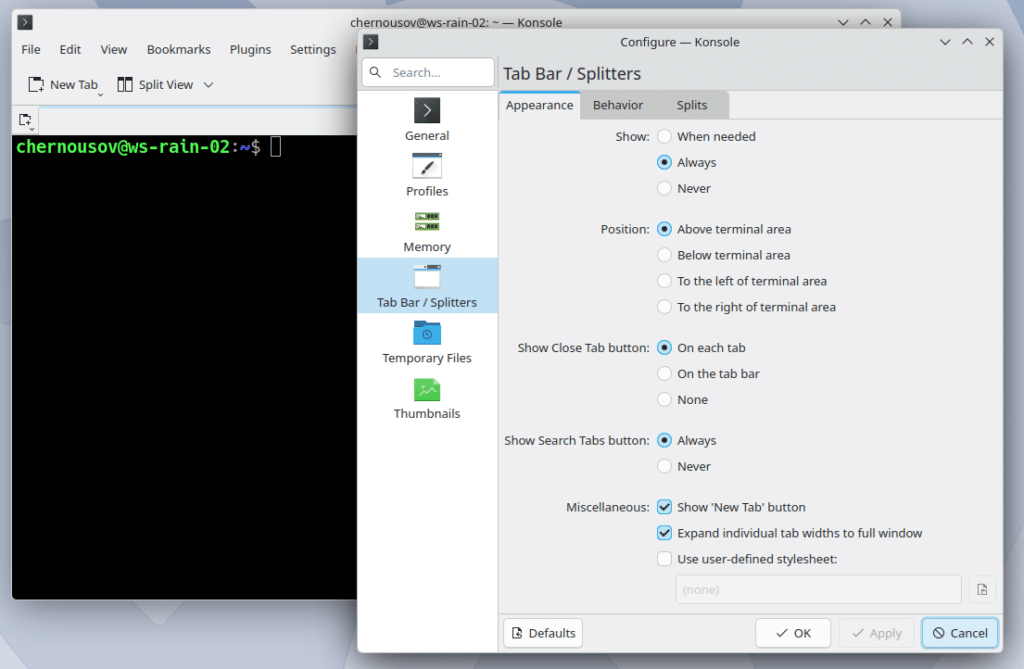Click the Defaults button
Image resolution: width=1024 pixels, height=669 pixels.
(543, 633)
